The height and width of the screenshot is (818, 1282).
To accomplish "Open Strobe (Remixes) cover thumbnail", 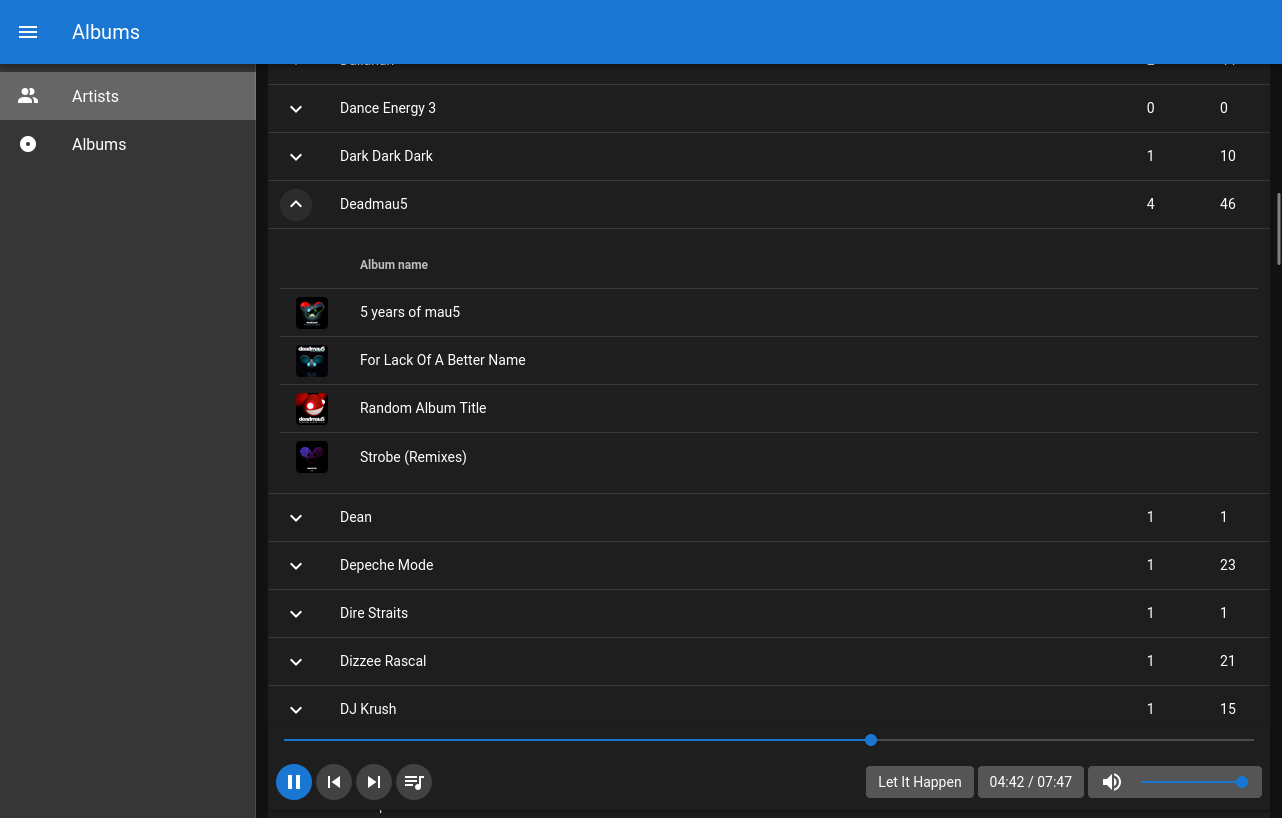I will pyautogui.click(x=312, y=457).
